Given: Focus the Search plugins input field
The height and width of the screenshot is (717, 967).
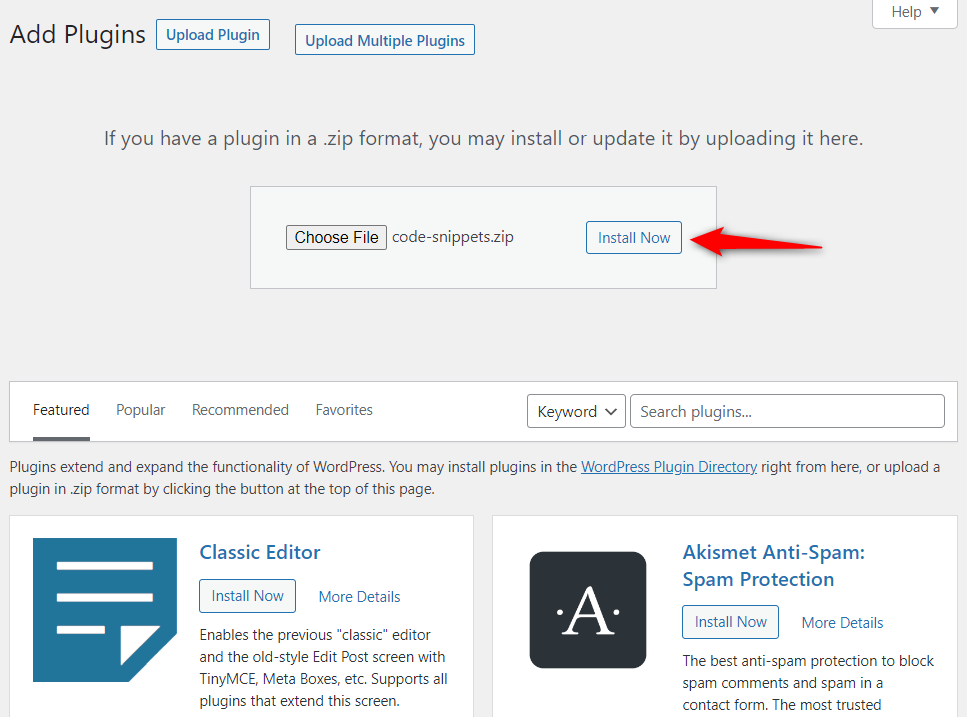Looking at the screenshot, I should (787, 412).
